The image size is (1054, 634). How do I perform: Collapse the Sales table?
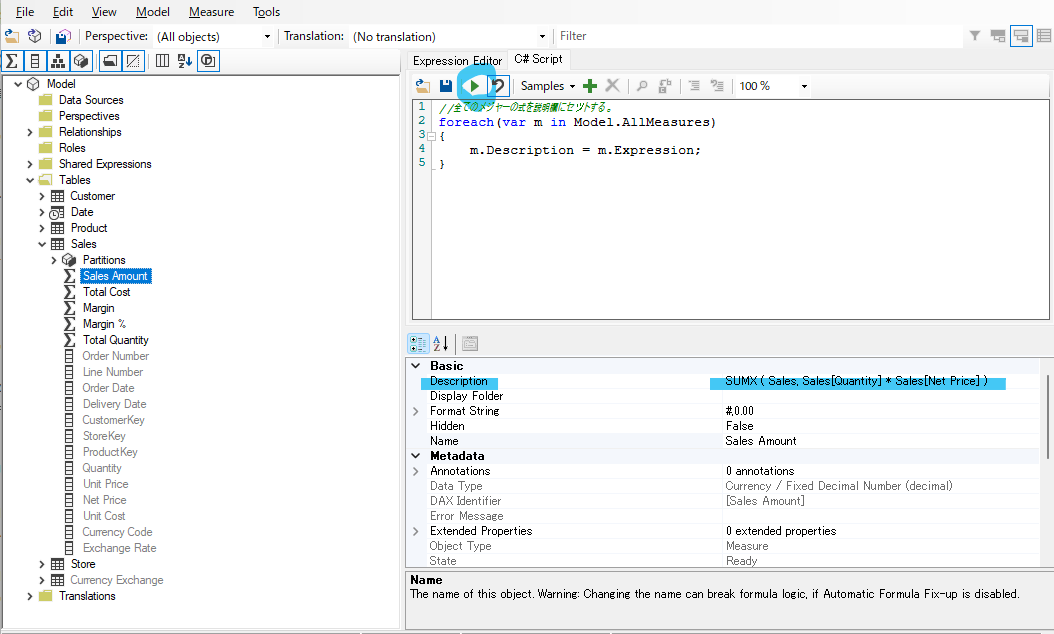[42, 244]
